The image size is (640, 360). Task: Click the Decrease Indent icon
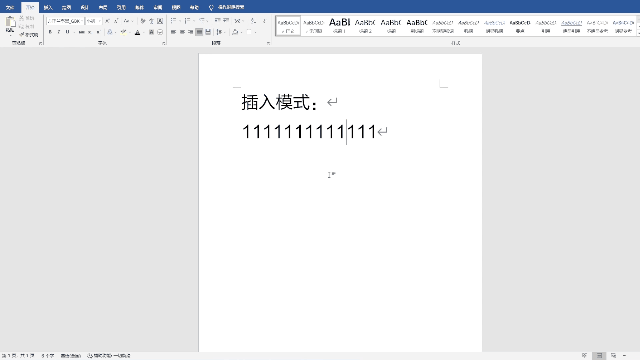tap(217, 20)
